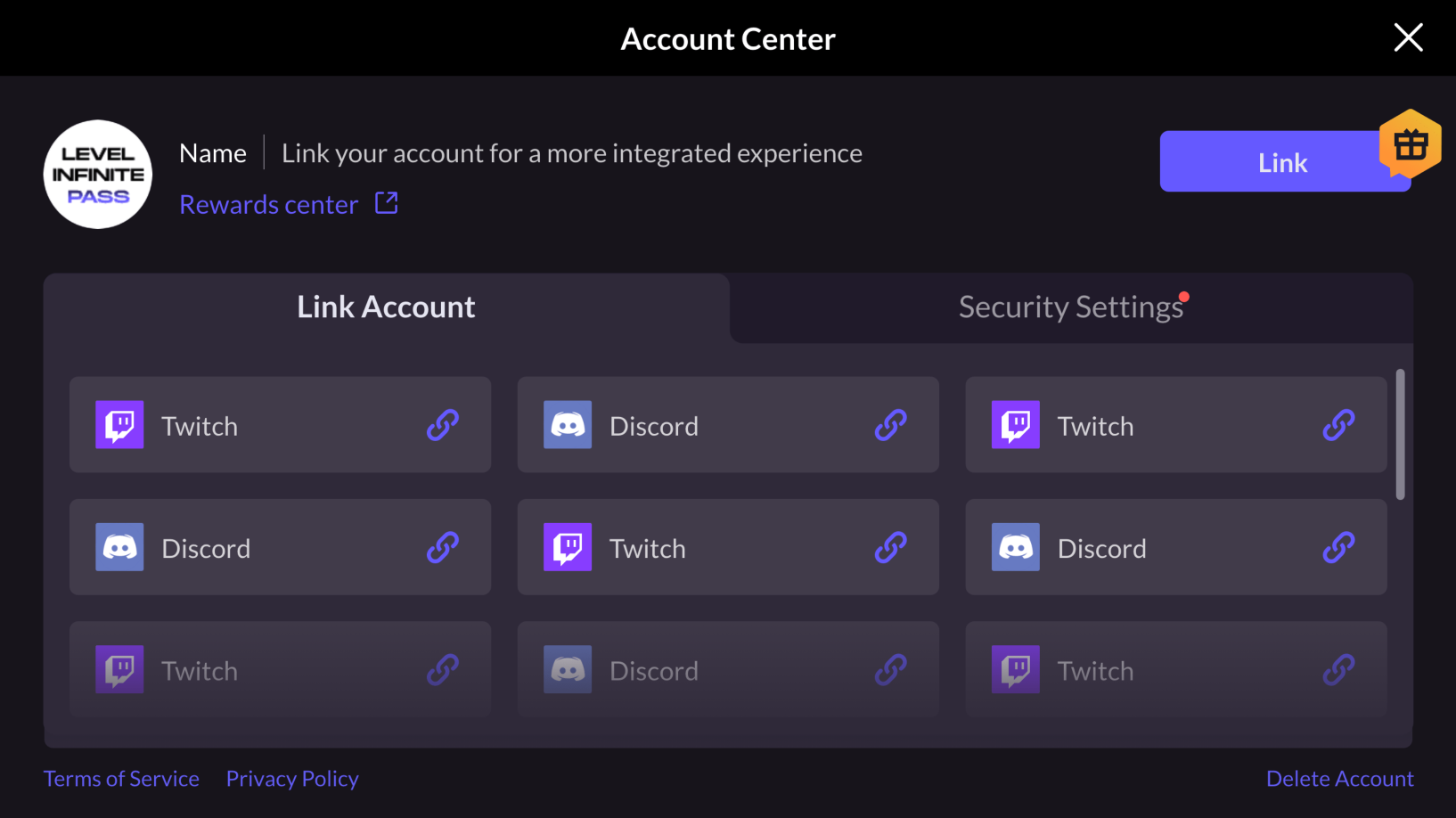Click Discord logo on the middle-right card
Viewport: 1456px width, 818px height.
[1016, 546]
